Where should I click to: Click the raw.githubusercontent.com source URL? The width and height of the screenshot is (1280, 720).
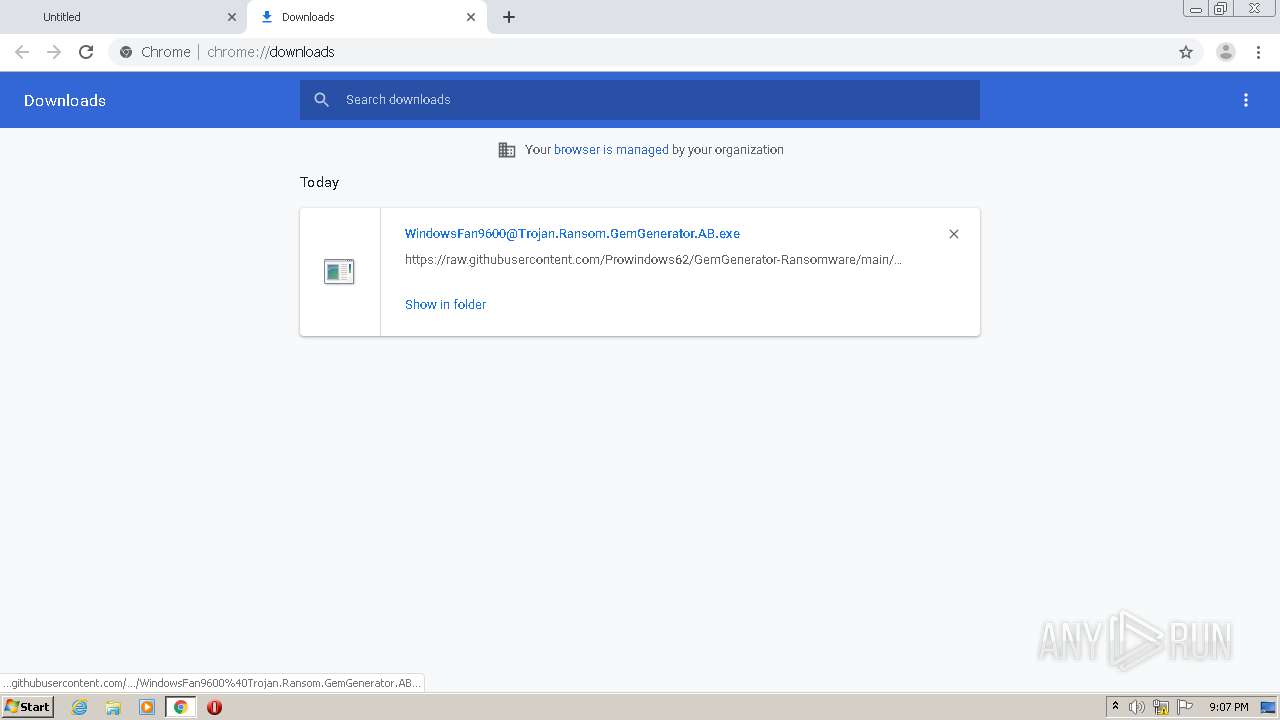653,260
